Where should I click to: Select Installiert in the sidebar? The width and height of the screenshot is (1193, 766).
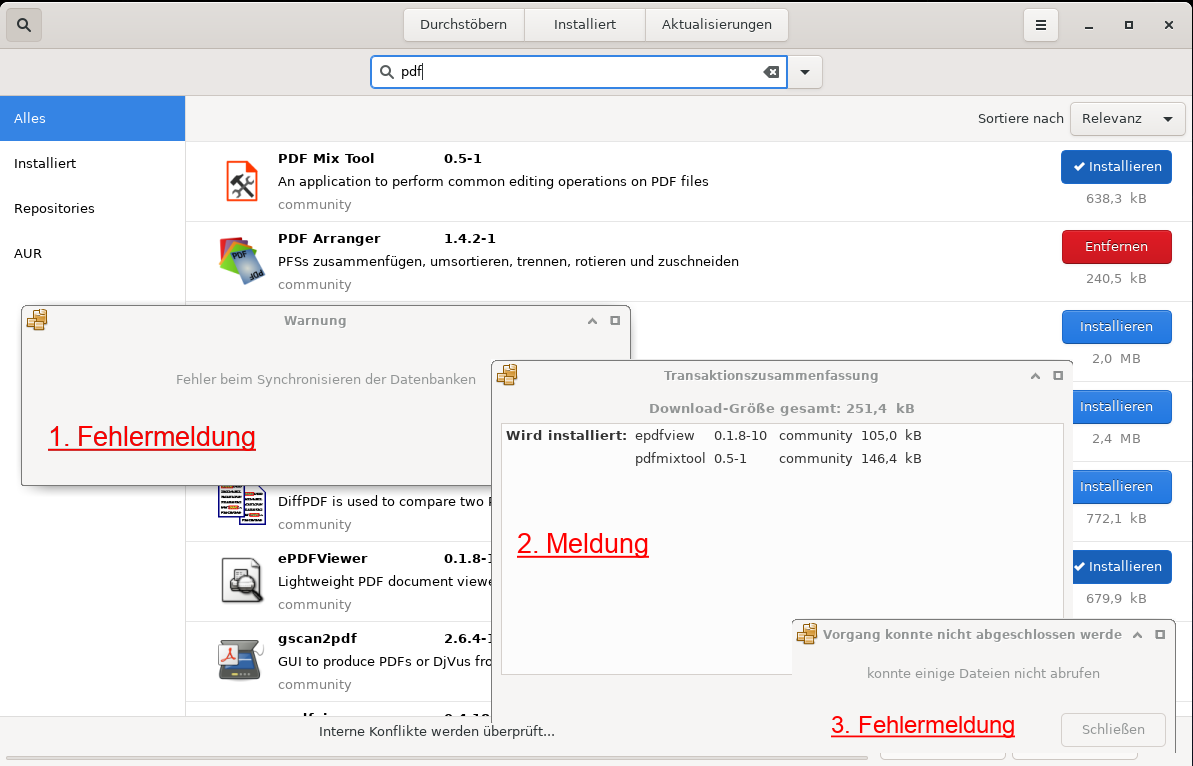point(92,163)
